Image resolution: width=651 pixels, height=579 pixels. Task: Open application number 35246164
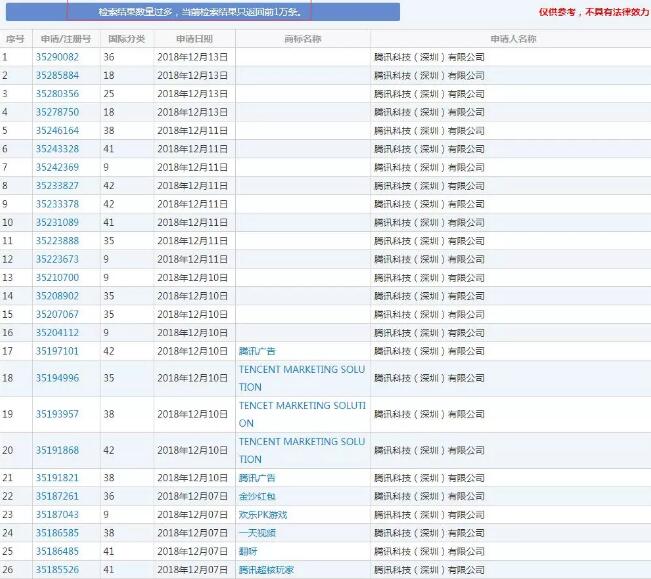(x=57, y=130)
